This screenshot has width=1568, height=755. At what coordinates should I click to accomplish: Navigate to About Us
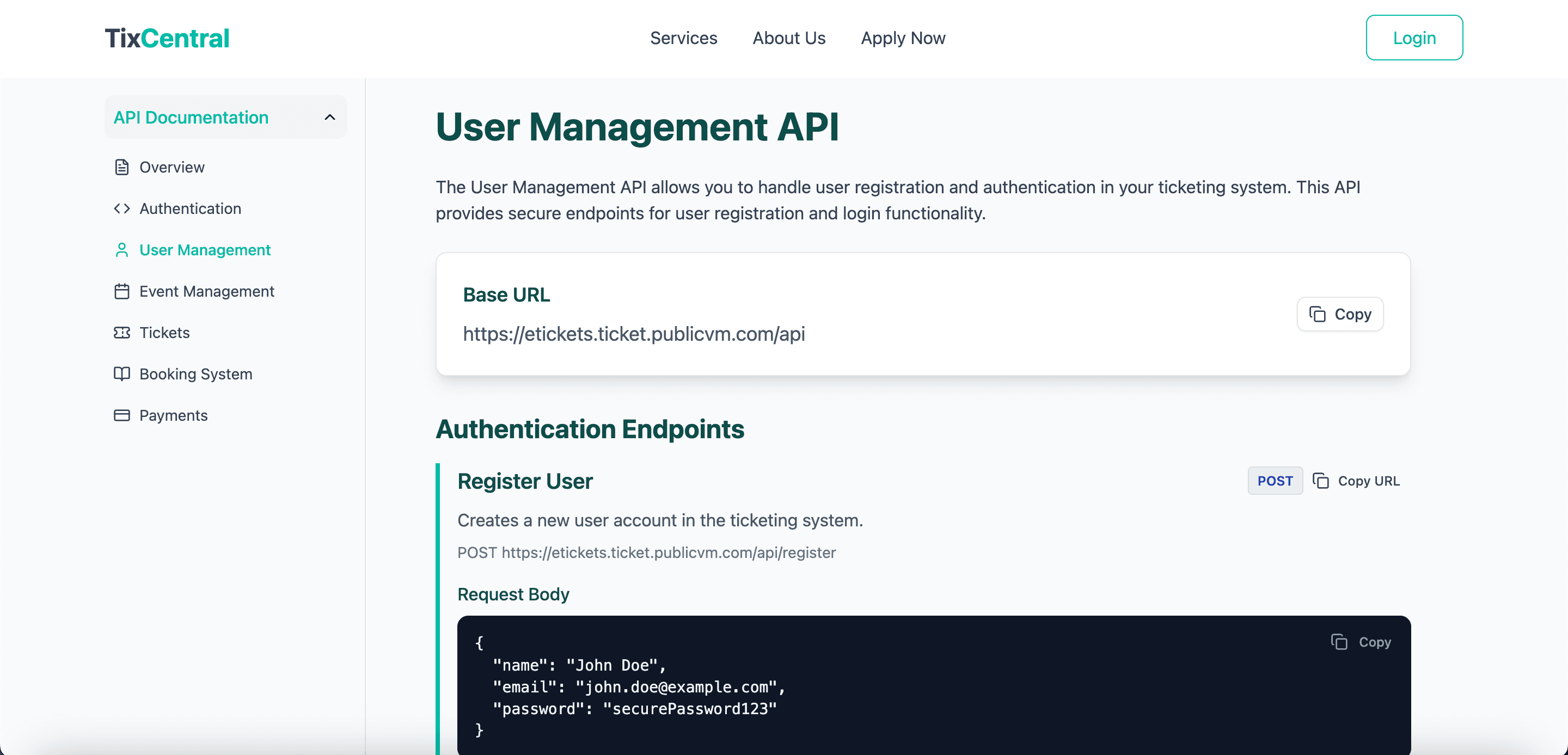click(x=789, y=38)
